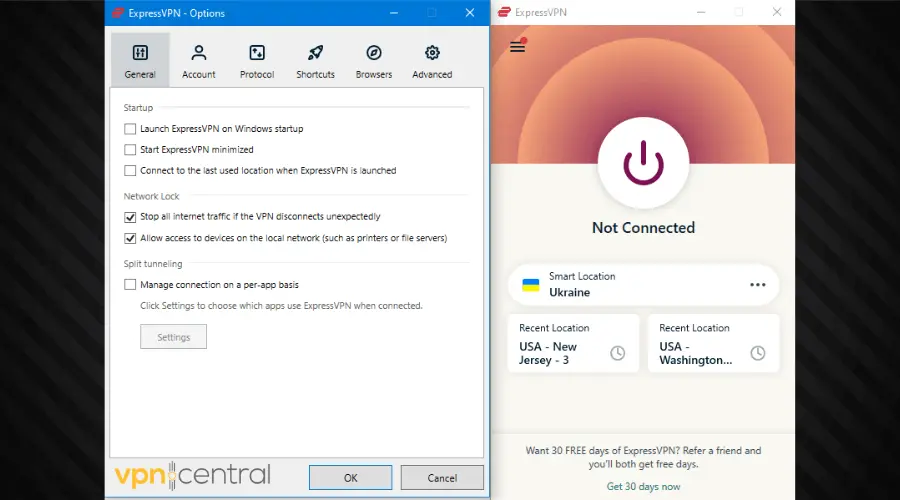Close the ExpressVPN Options window

click(470, 13)
